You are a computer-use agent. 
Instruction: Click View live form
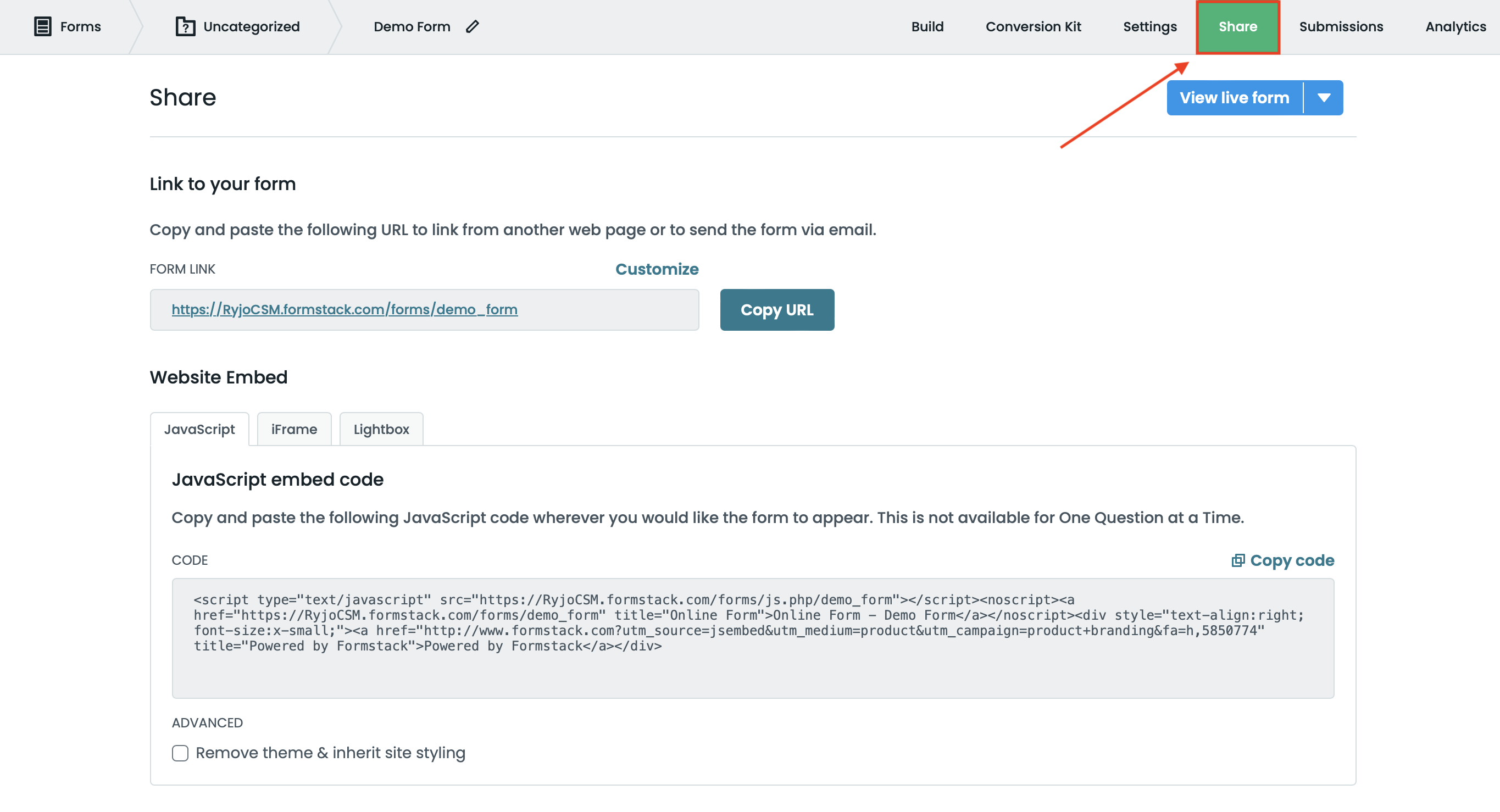(1234, 97)
